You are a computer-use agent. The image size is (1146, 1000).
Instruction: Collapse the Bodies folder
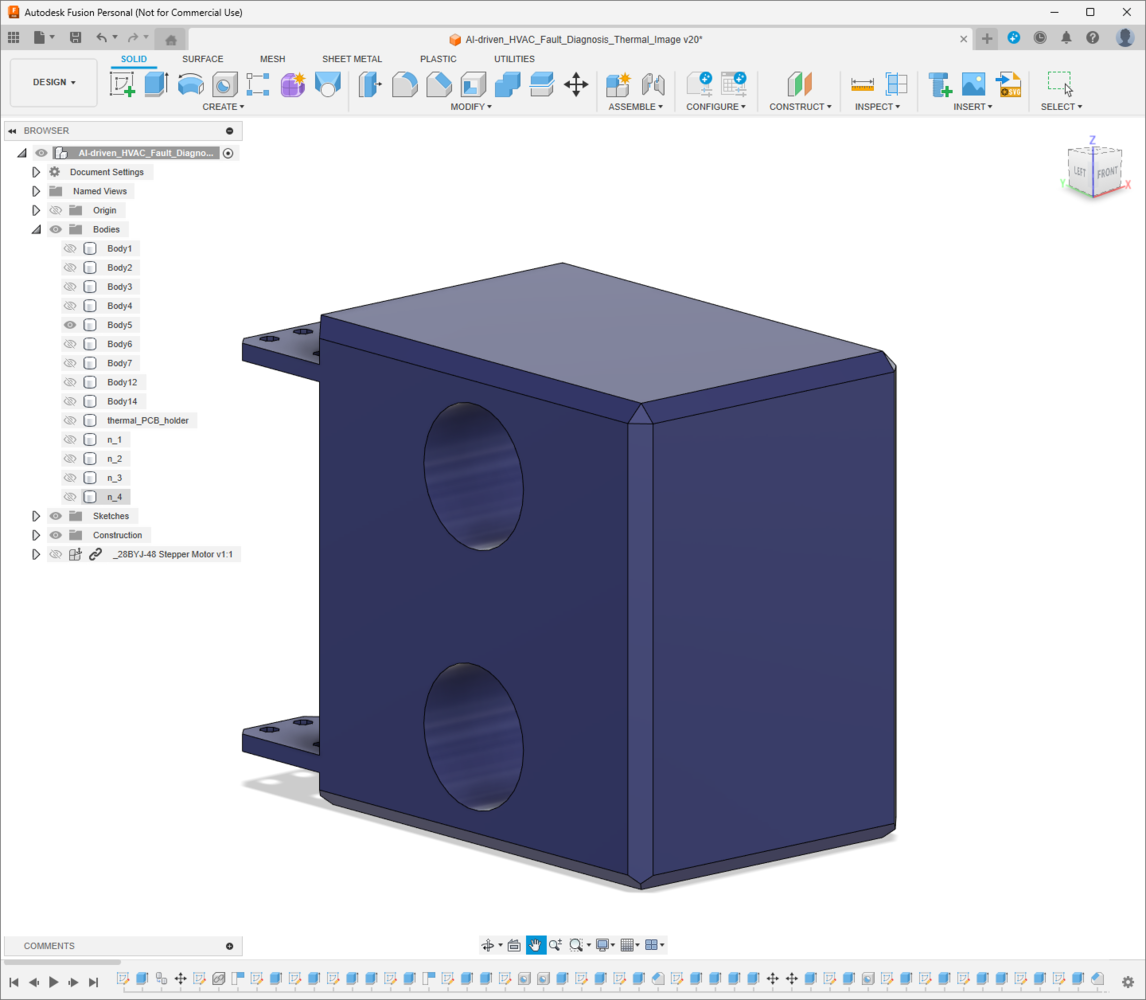click(36, 229)
